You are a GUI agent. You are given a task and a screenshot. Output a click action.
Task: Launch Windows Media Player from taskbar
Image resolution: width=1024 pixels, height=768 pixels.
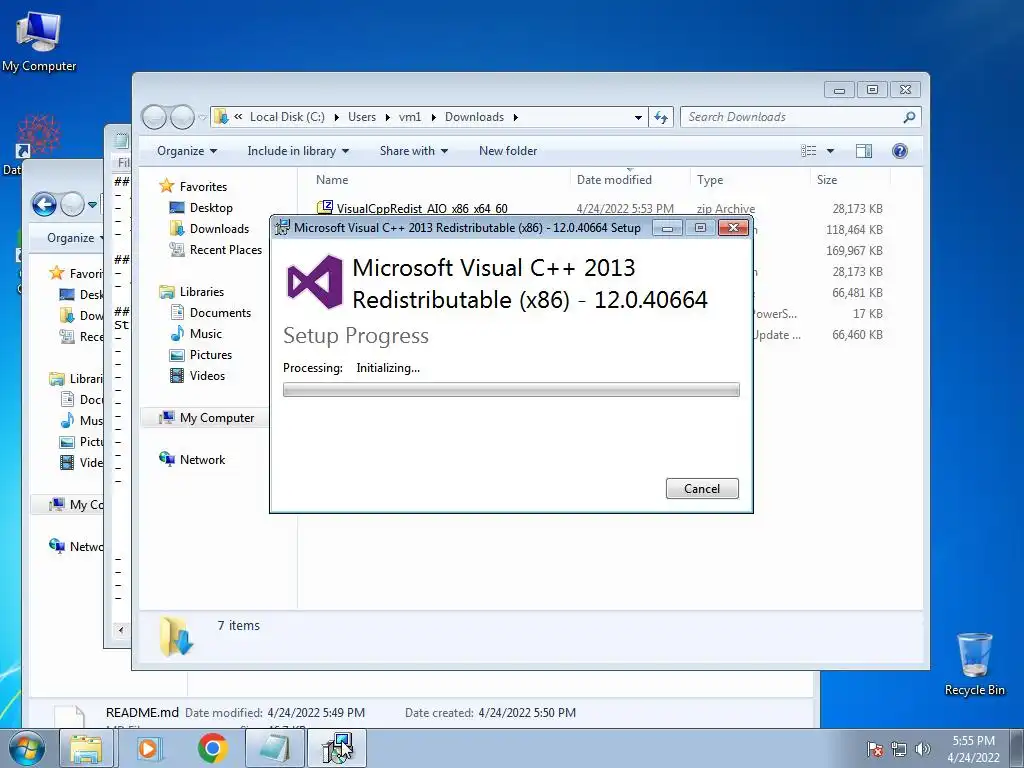coord(149,748)
